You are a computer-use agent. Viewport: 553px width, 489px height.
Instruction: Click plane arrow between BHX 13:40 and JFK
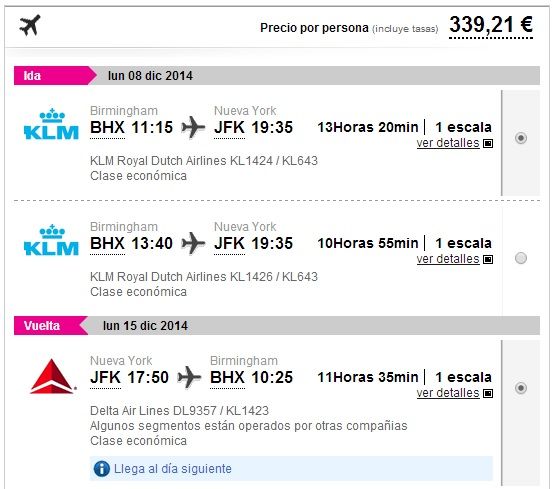[x=193, y=243]
